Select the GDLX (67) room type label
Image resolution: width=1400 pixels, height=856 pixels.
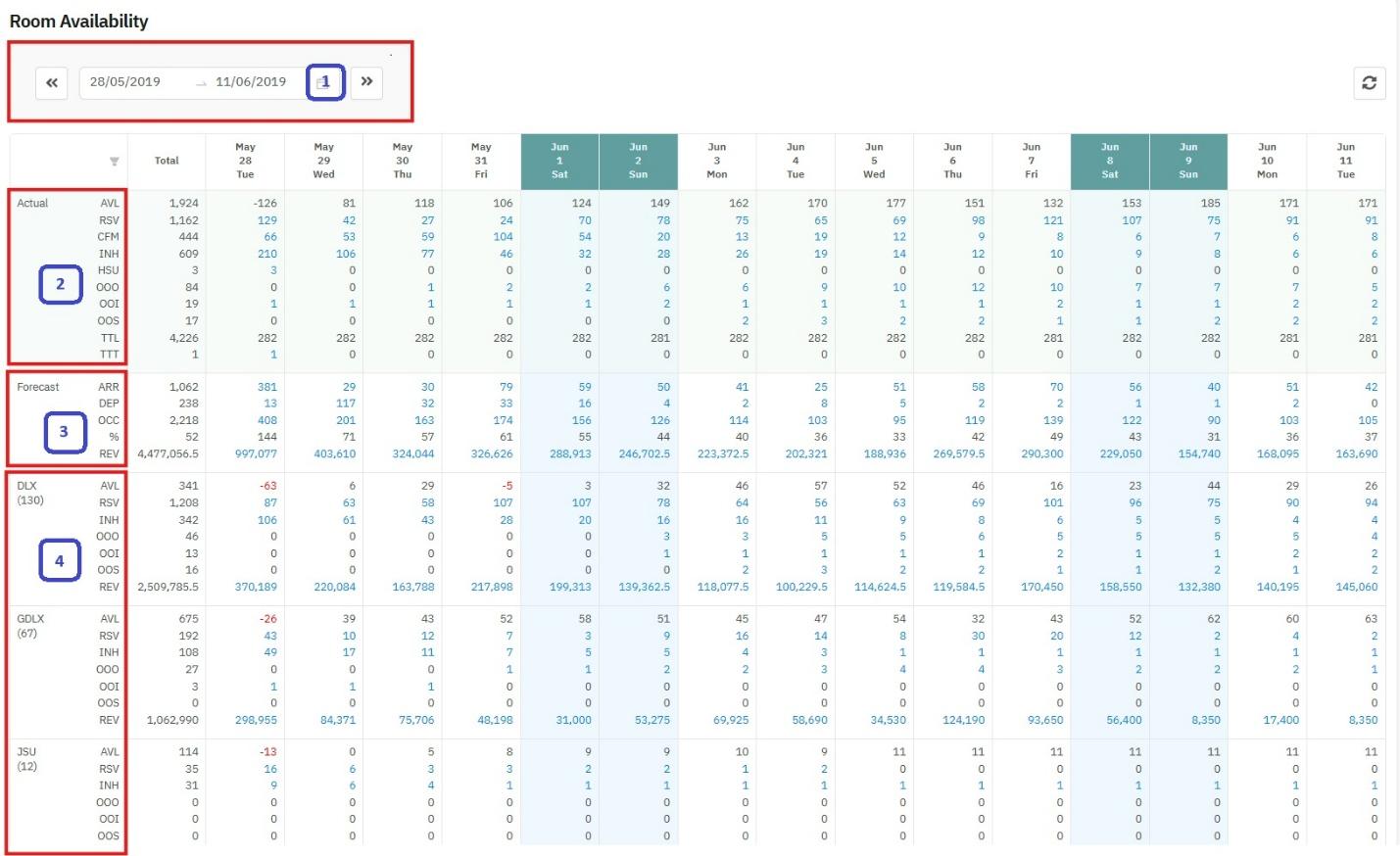click(30, 626)
